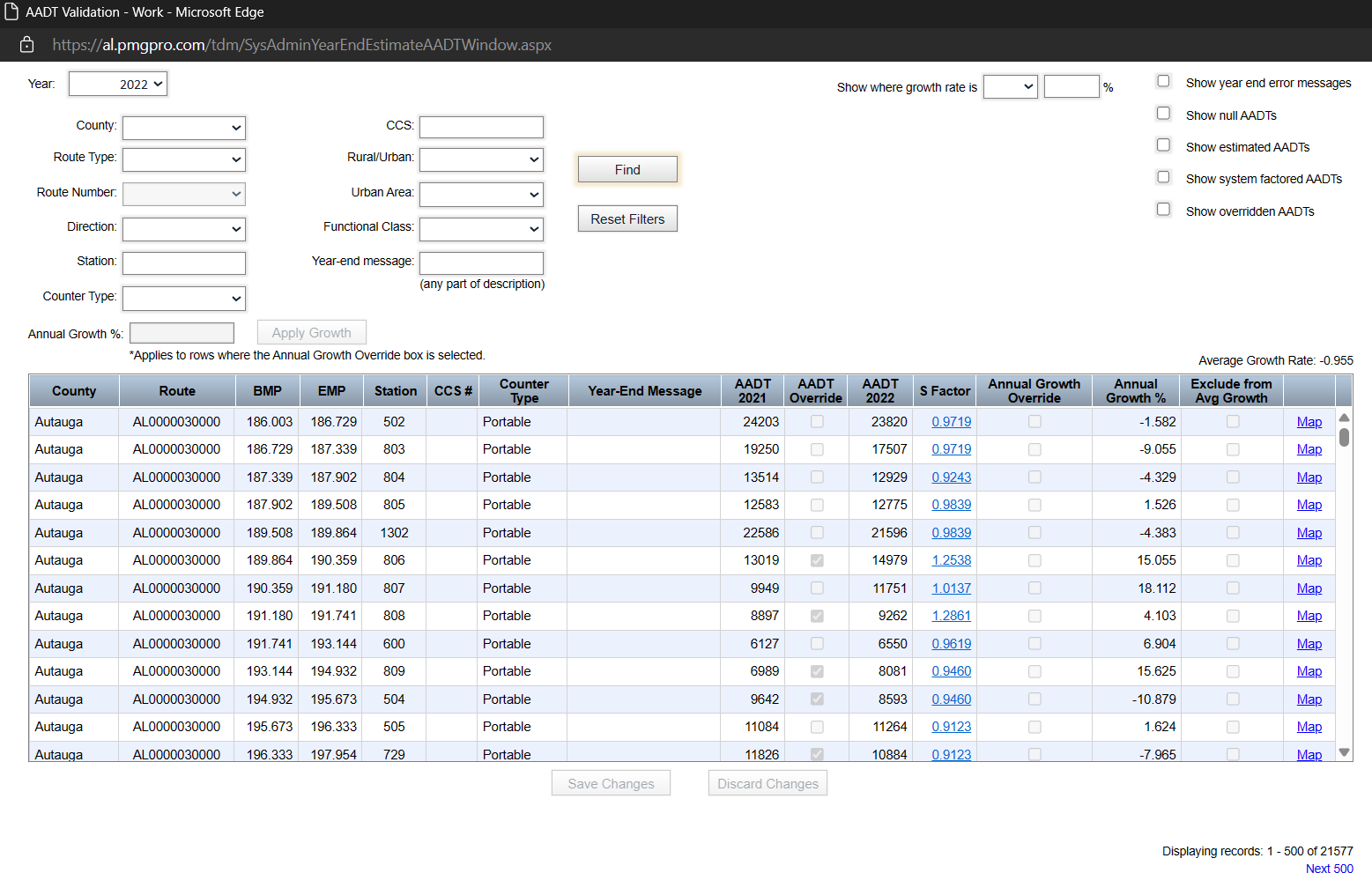Click the Find button
This screenshot has height=873, width=1372.
pos(627,168)
